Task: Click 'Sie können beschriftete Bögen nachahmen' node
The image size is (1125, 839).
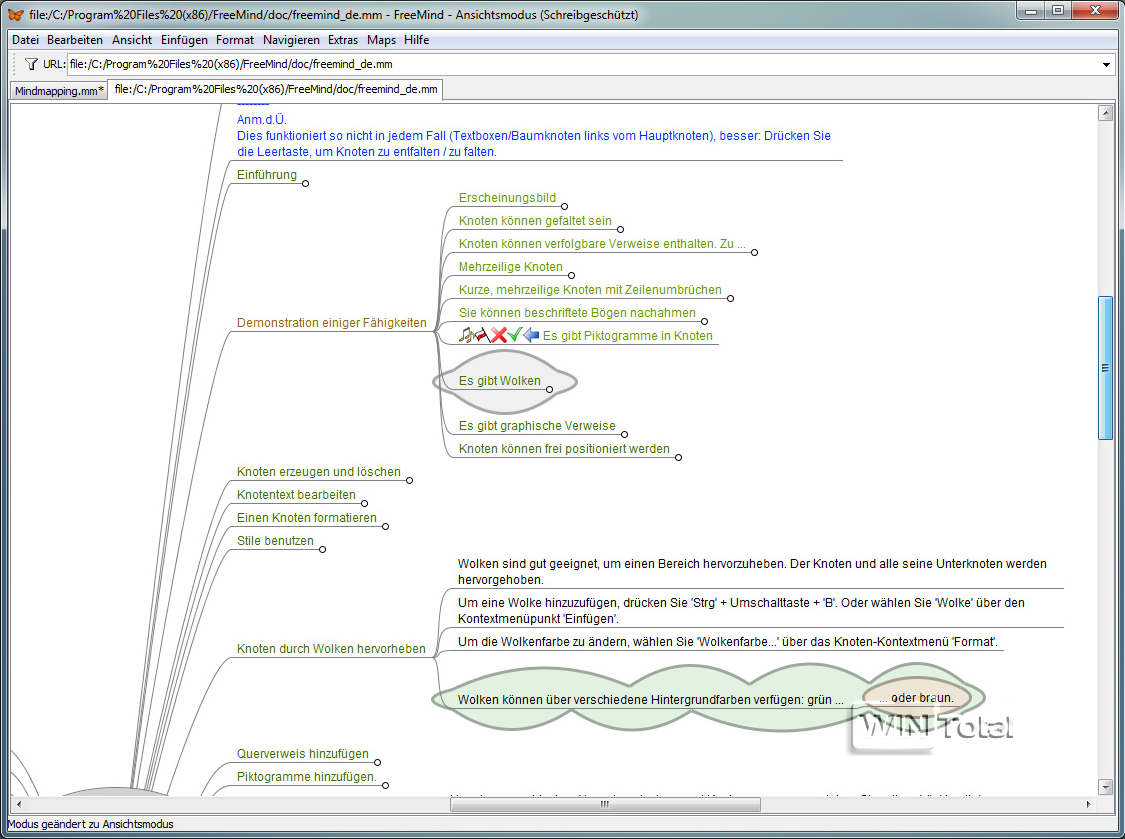Action: pyautogui.click(x=577, y=313)
